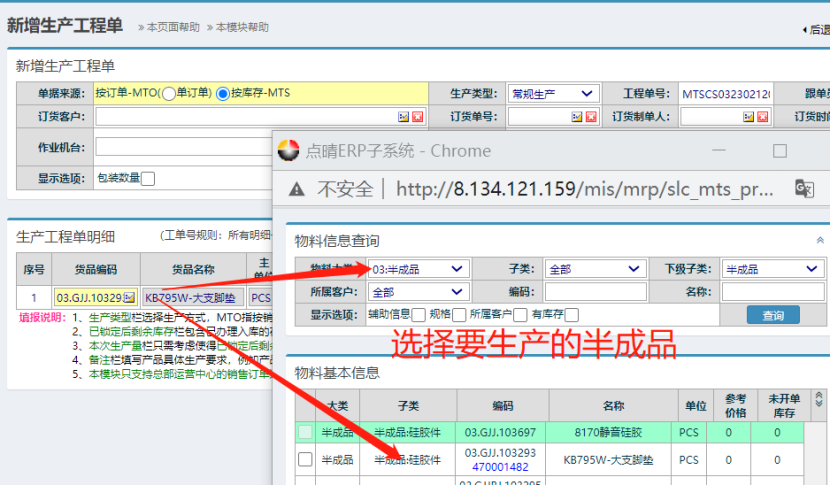Toggle the 辅助信息 checkbox
This screenshot has width=831, height=485.
[x=419, y=315]
